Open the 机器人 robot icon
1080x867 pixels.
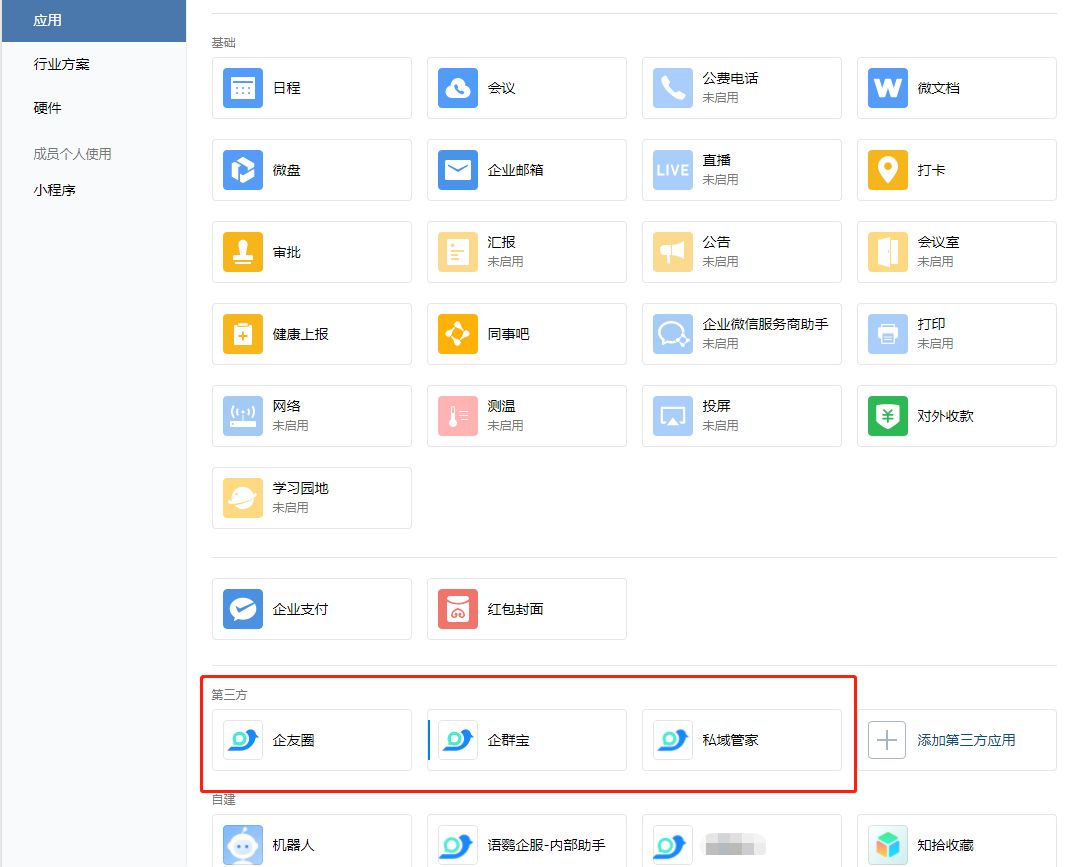pos(243,845)
